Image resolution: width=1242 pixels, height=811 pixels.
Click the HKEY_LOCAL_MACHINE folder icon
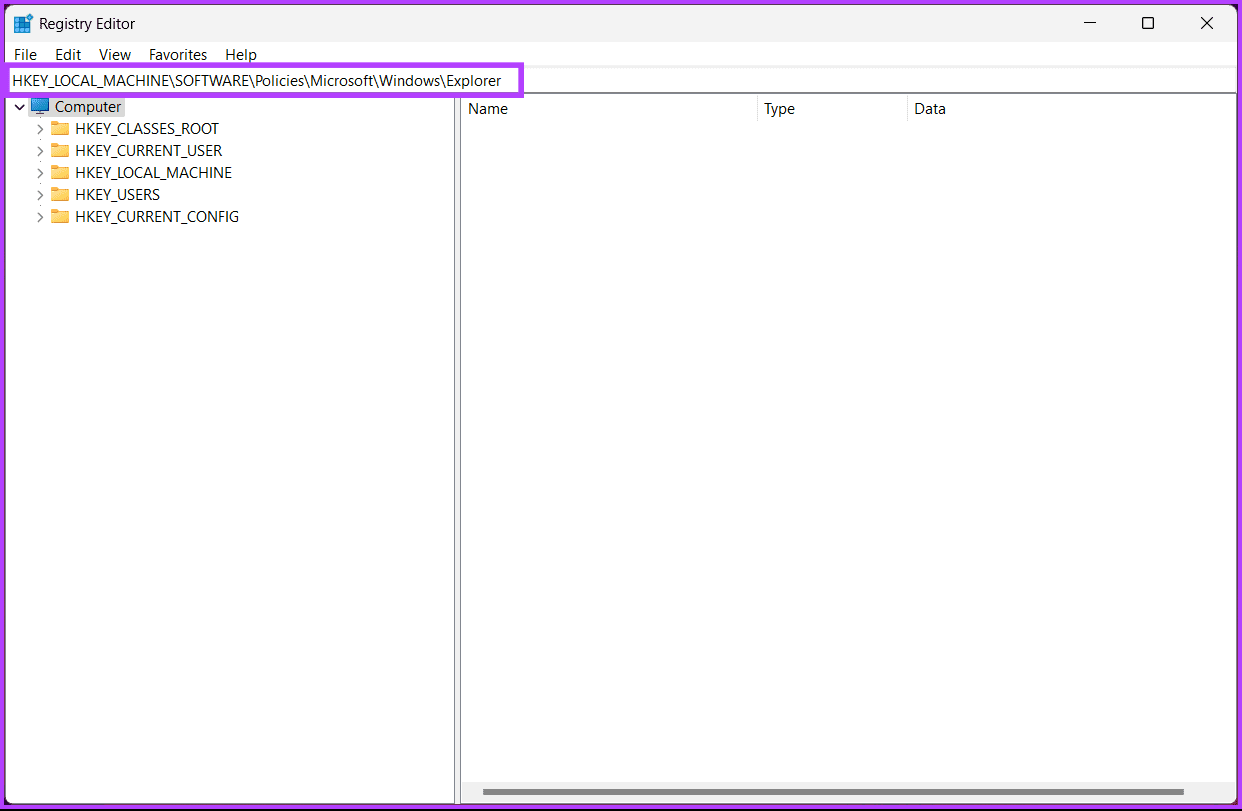[60, 172]
